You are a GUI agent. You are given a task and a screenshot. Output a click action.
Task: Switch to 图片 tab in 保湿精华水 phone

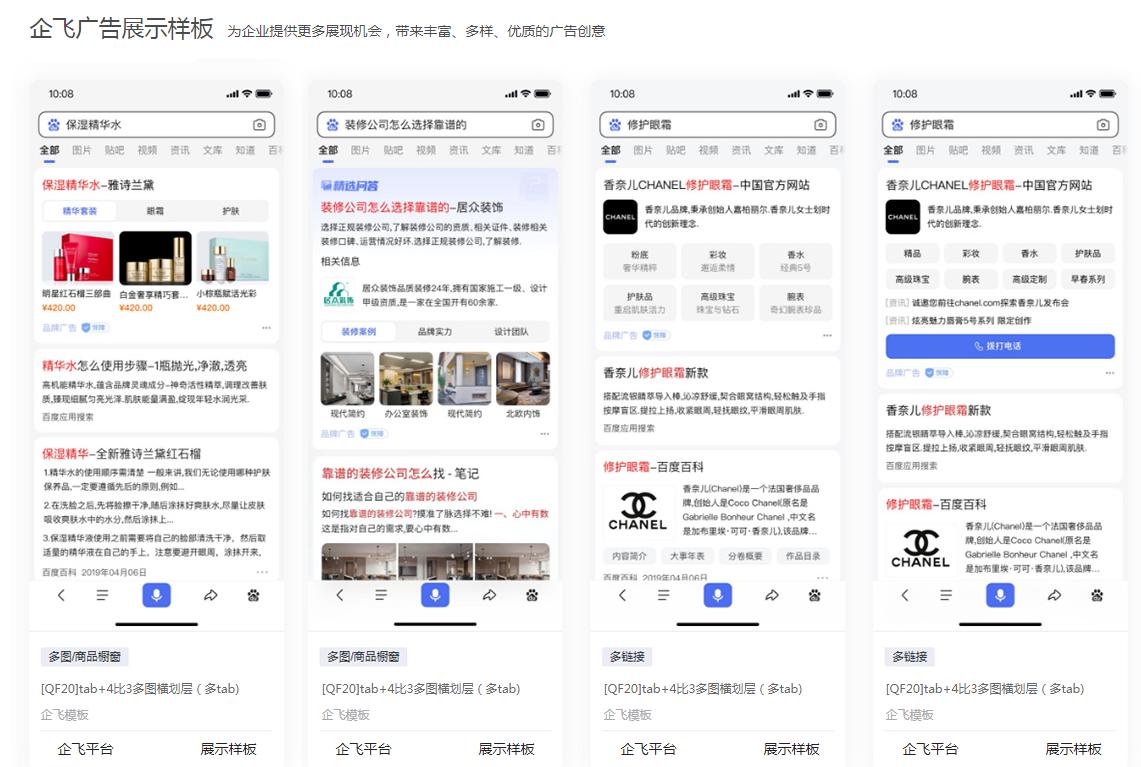pyautogui.click(x=82, y=150)
